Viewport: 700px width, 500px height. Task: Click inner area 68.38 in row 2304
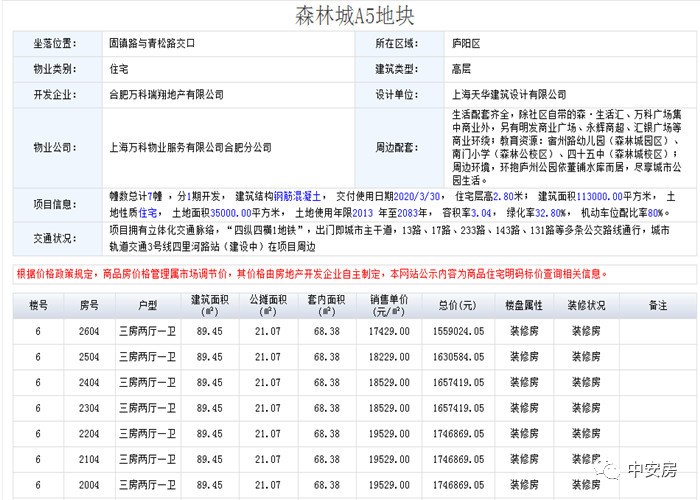pos(327,408)
